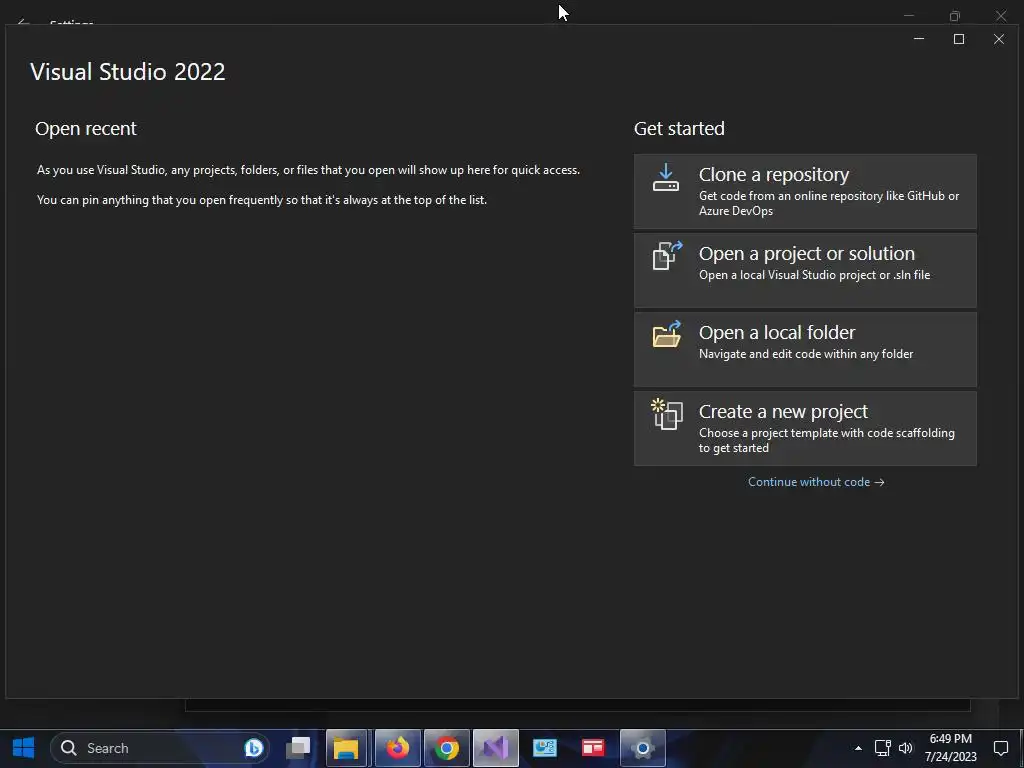Click the Clone a repository download icon
Image resolution: width=1024 pixels, height=768 pixels.
coord(665,178)
